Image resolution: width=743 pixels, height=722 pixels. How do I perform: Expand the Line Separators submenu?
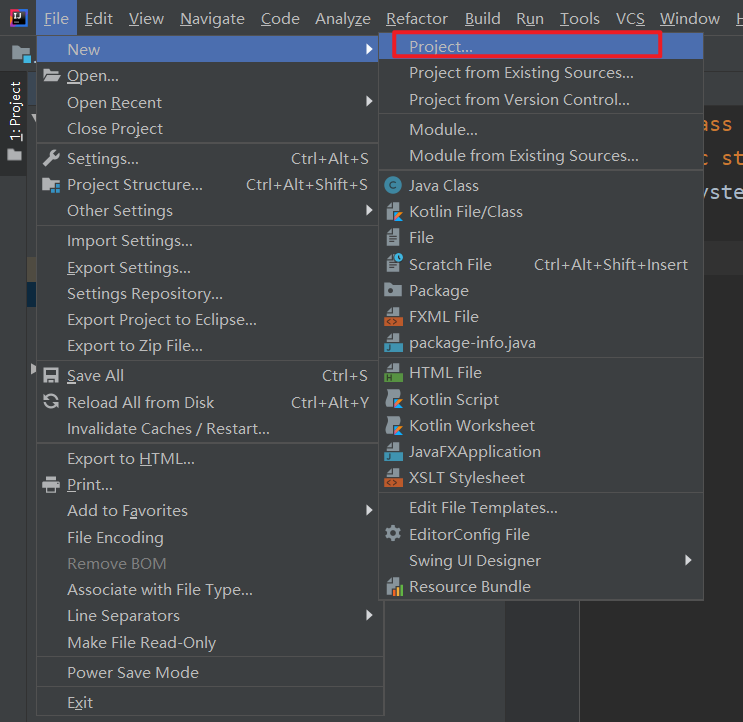click(x=369, y=615)
